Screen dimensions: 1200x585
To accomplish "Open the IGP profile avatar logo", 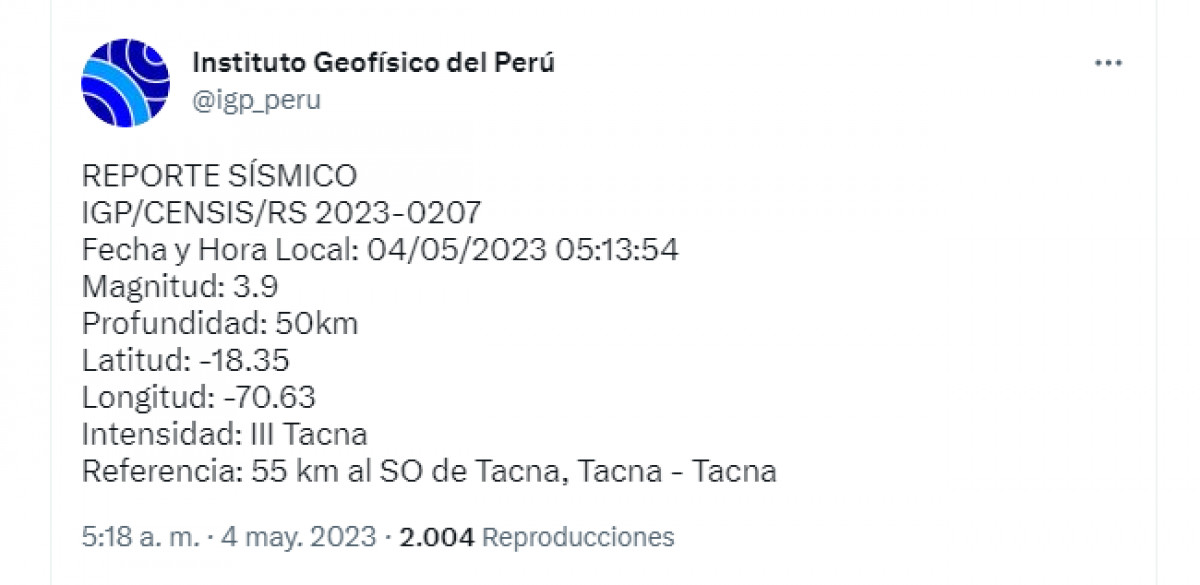I will pyautogui.click(x=125, y=83).
